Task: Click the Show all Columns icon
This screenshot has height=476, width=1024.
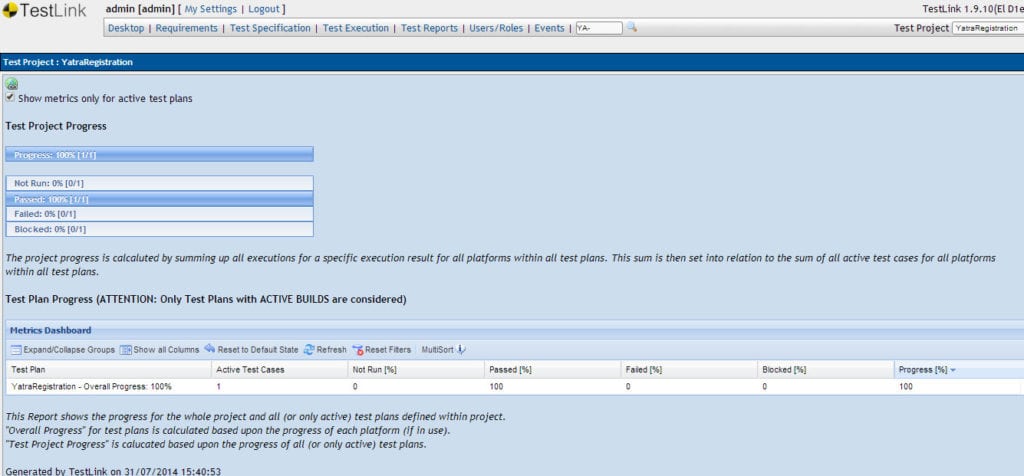Action: point(125,350)
